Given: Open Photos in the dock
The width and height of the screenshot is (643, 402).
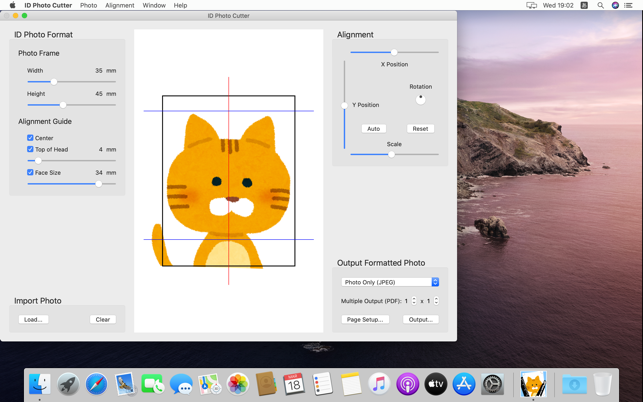Looking at the screenshot, I should (238, 384).
